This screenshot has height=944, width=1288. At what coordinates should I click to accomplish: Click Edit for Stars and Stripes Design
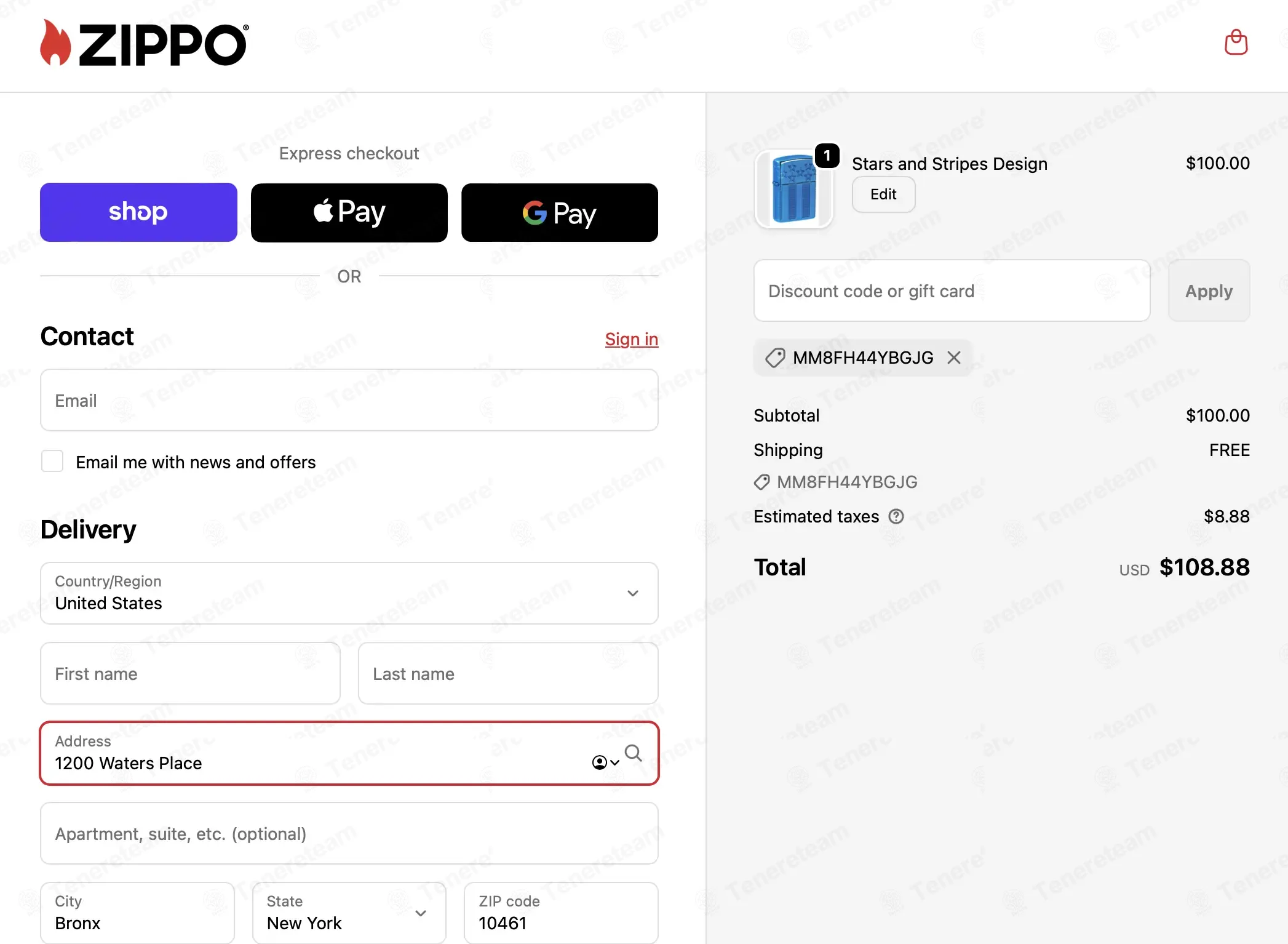pyautogui.click(x=883, y=194)
